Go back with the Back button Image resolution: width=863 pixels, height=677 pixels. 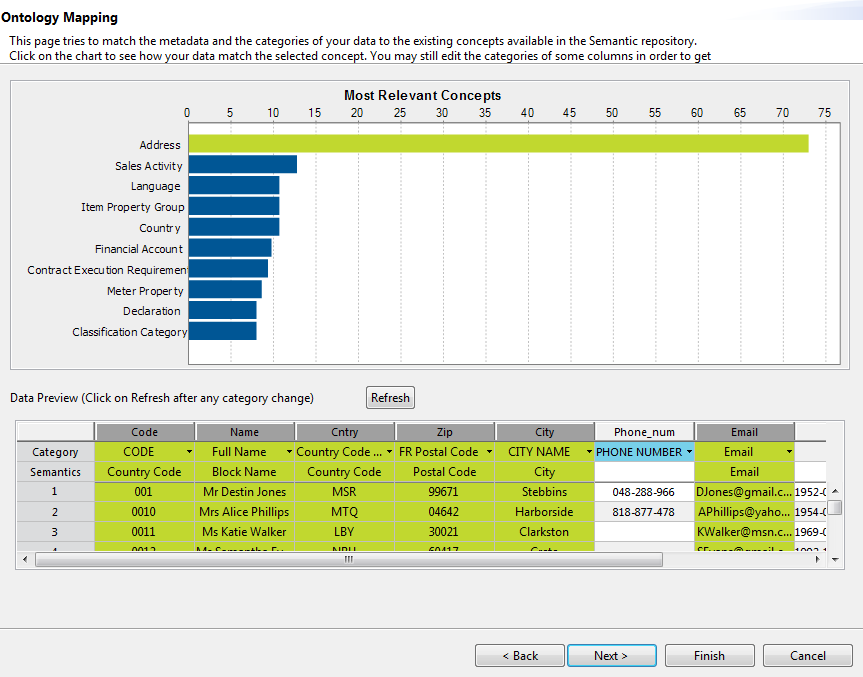pos(520,656)
